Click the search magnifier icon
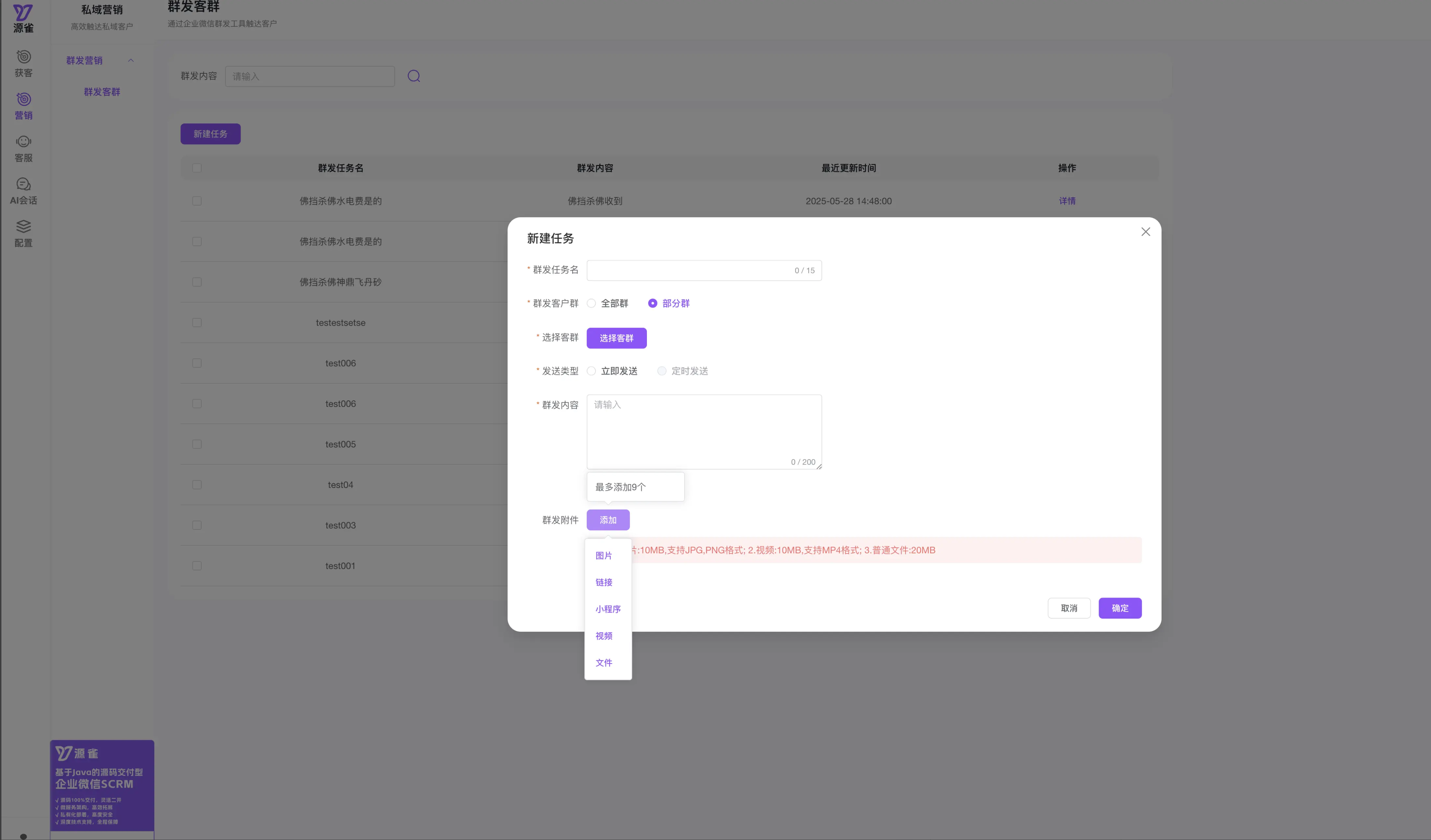 pyautogui.click(x=413, y=76)
